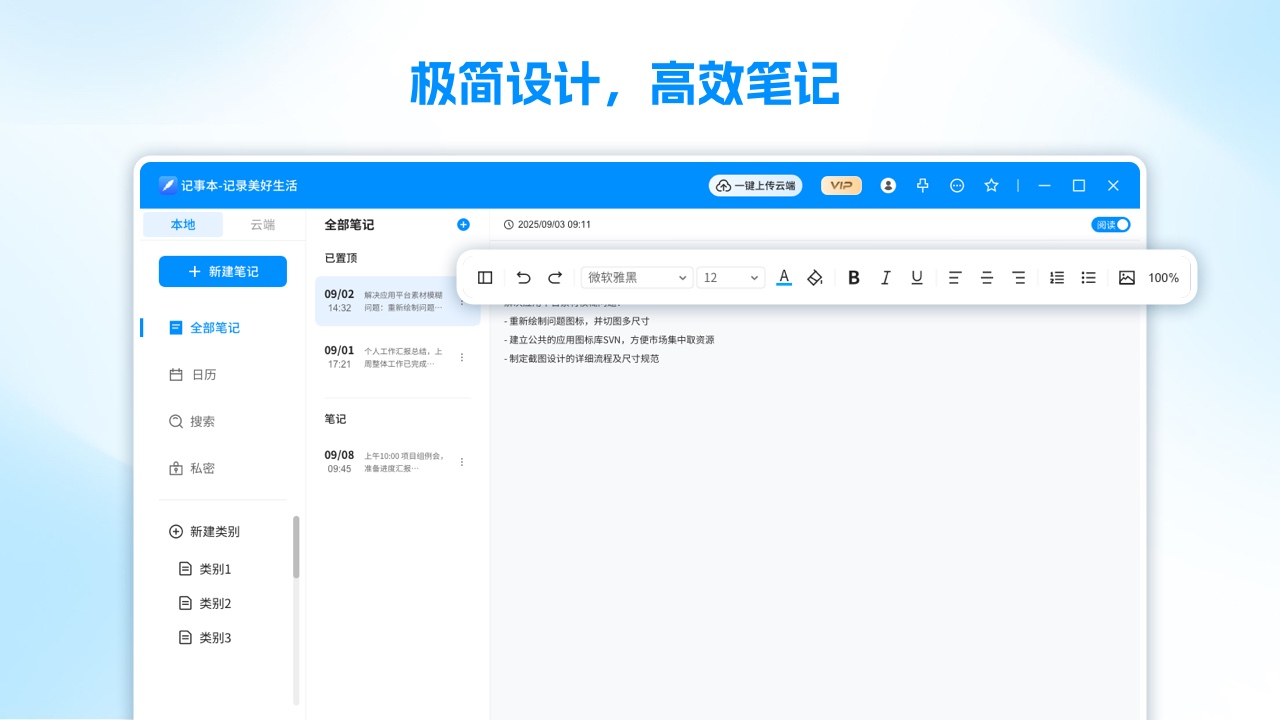Viewport: 1280px width, 720px height.
Task: Insert an image into the note
Action: click(x=1126, y=277)
